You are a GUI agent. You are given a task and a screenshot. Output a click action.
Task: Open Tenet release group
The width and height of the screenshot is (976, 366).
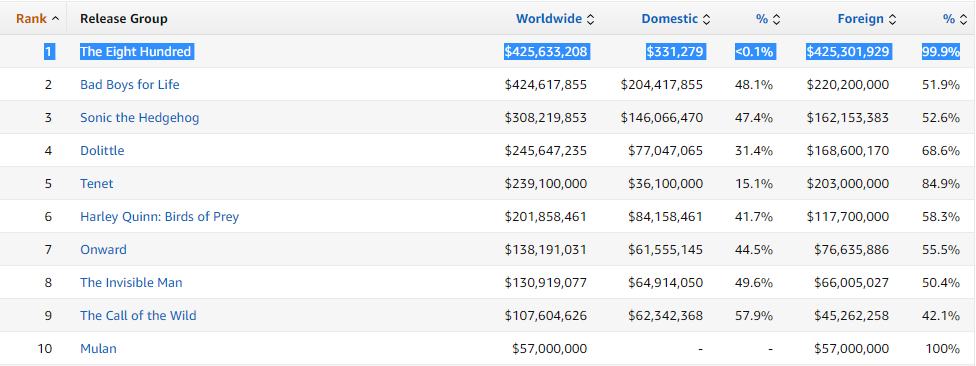click(x=96, y=184)
